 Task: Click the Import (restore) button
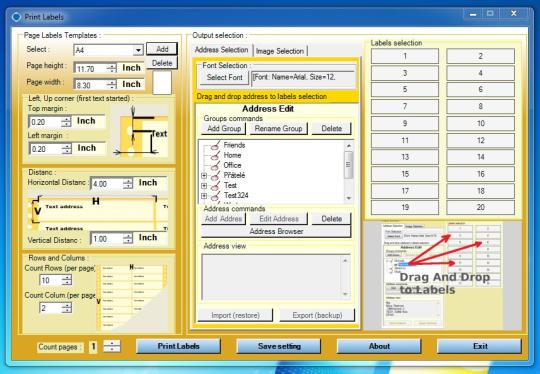tap(235, 315)
